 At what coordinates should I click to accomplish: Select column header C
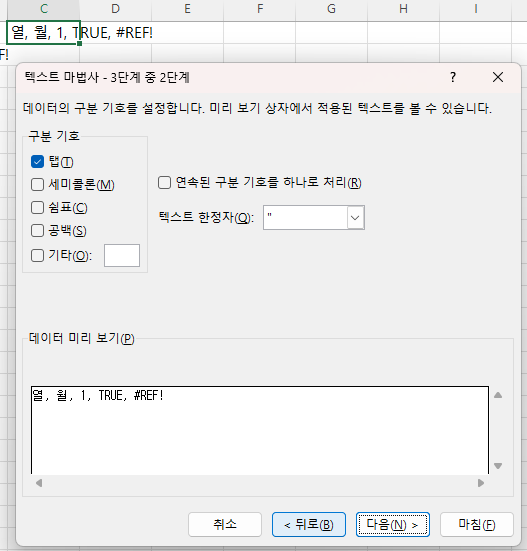pyautogui.click(x=44, y=9)
